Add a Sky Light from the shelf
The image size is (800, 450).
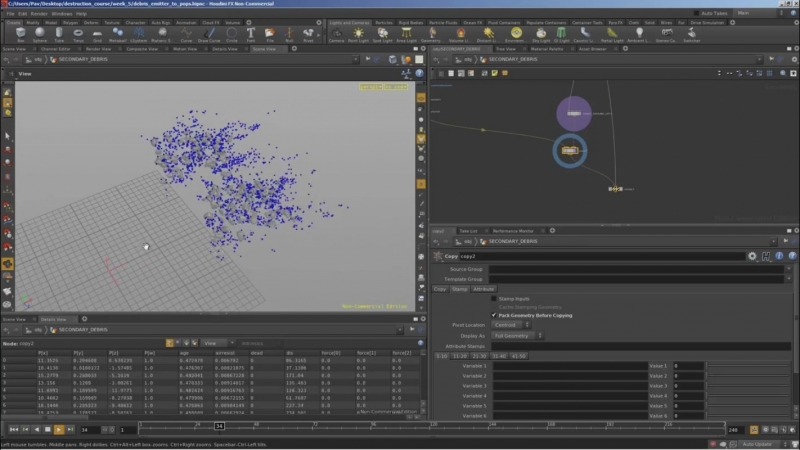(541, 34)
